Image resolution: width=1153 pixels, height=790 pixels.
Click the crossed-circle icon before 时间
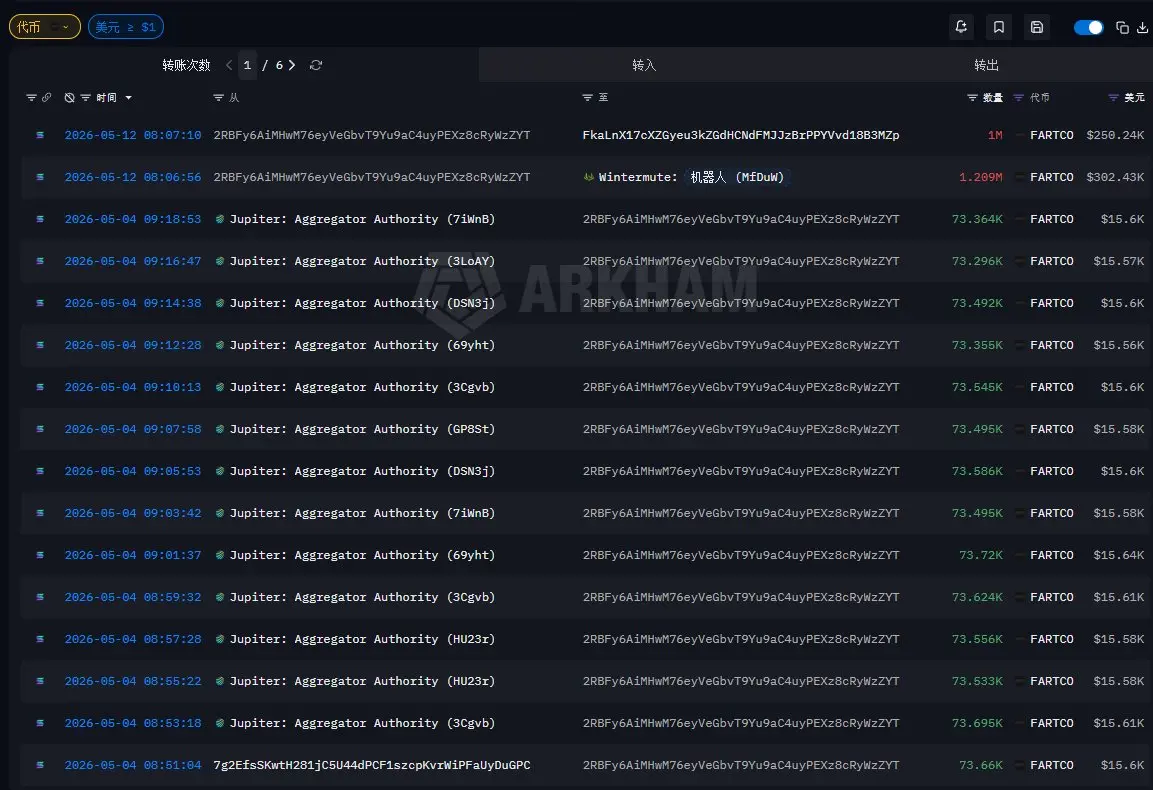[70, 98]
